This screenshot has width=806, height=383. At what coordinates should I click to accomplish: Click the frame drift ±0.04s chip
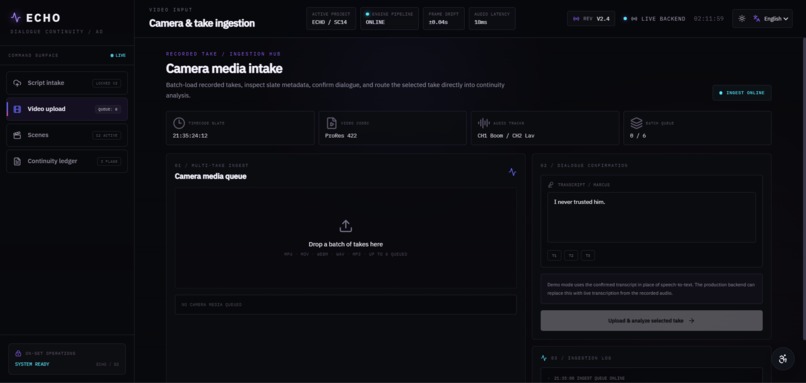point(444,19)
